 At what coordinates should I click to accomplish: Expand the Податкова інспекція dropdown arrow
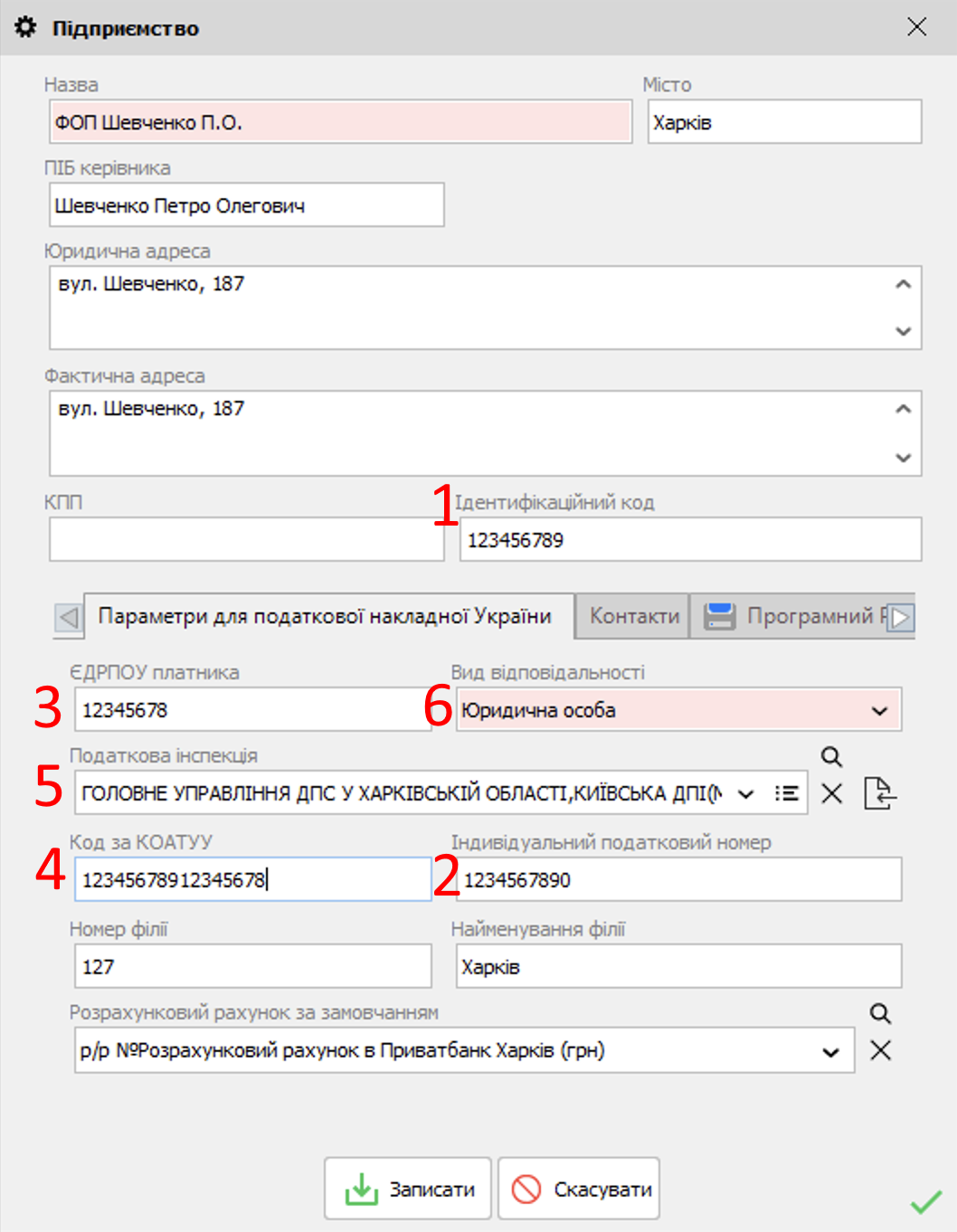[745, 794]
